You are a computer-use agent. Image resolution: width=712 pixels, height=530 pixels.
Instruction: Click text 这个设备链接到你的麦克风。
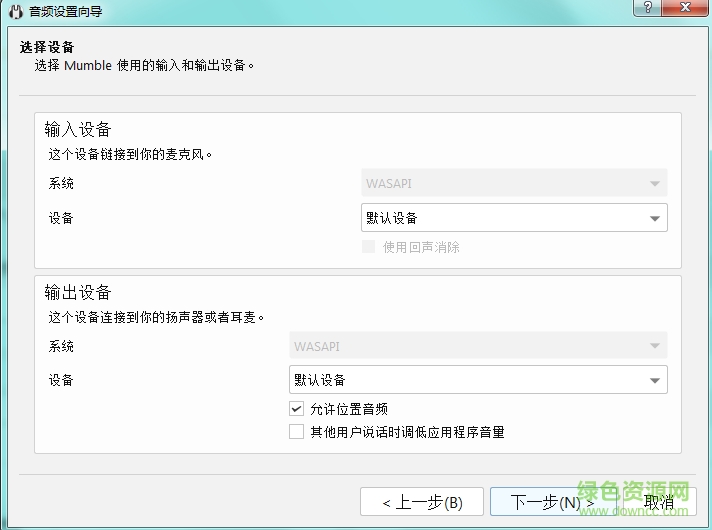tap(130, 154)
